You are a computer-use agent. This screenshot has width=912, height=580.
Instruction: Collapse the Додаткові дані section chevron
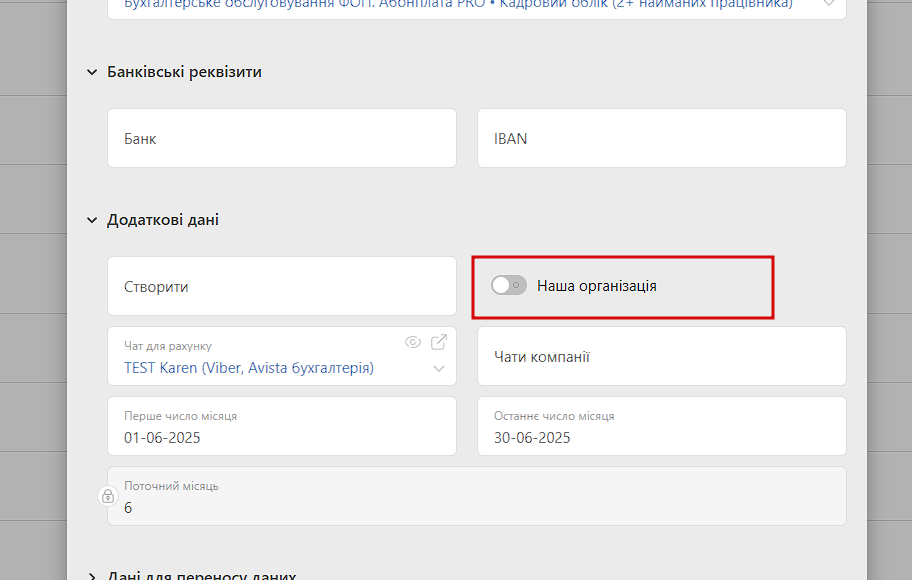point(92,220)
